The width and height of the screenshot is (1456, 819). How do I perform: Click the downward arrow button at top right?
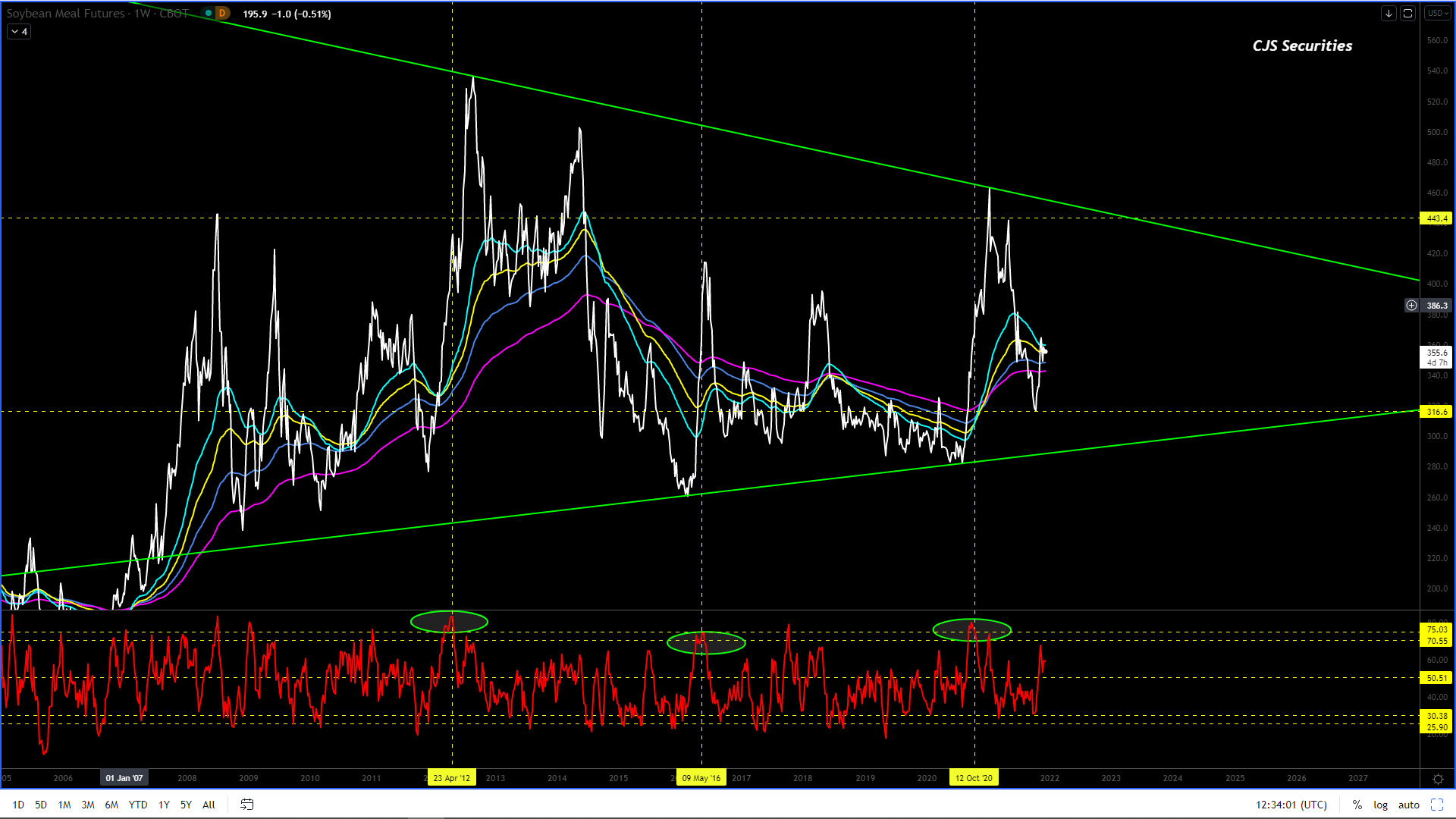[1389, 14]
